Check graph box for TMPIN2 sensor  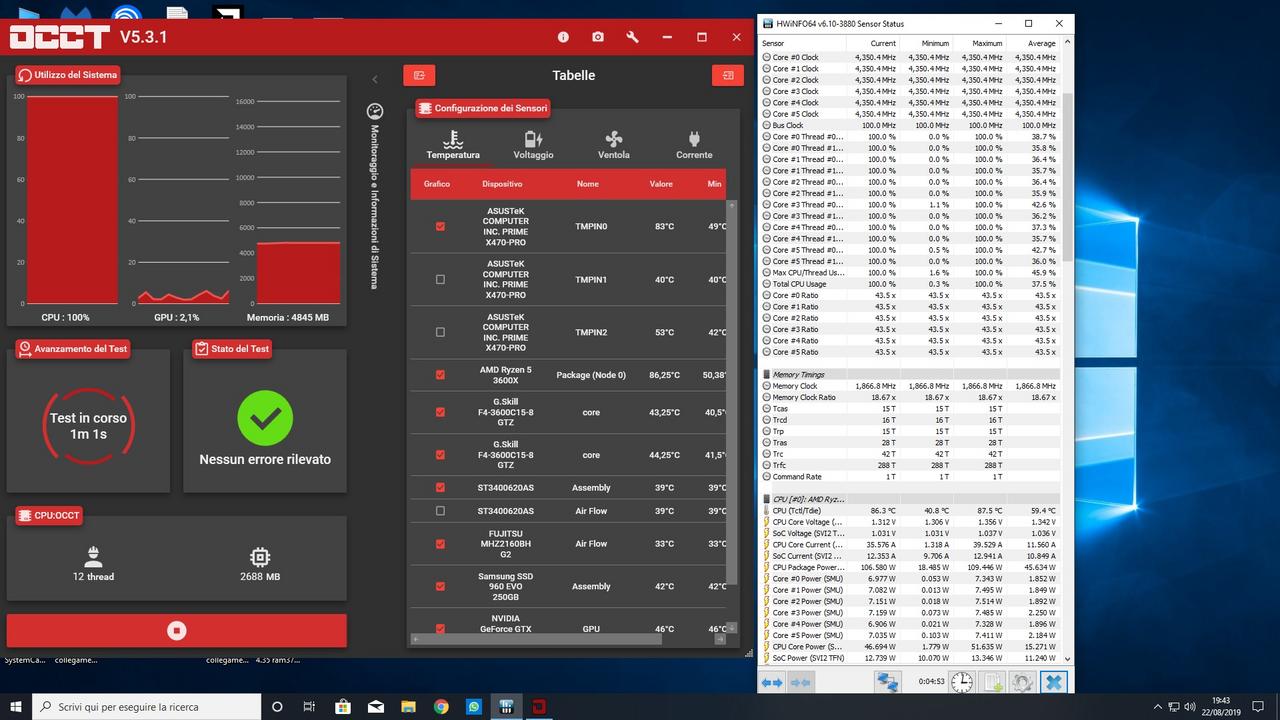(x=440, y=332)
